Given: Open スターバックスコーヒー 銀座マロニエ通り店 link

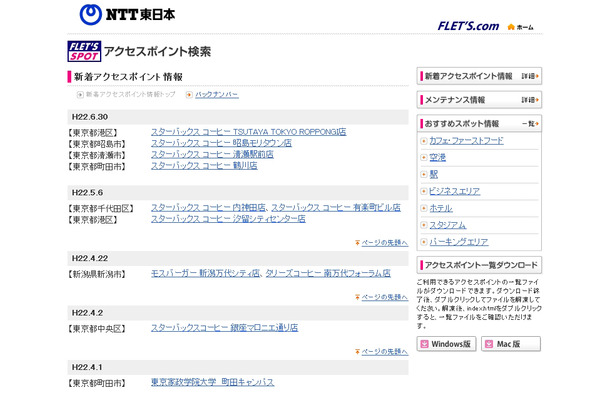Looking at the screenshot, I should pos(224,328).
